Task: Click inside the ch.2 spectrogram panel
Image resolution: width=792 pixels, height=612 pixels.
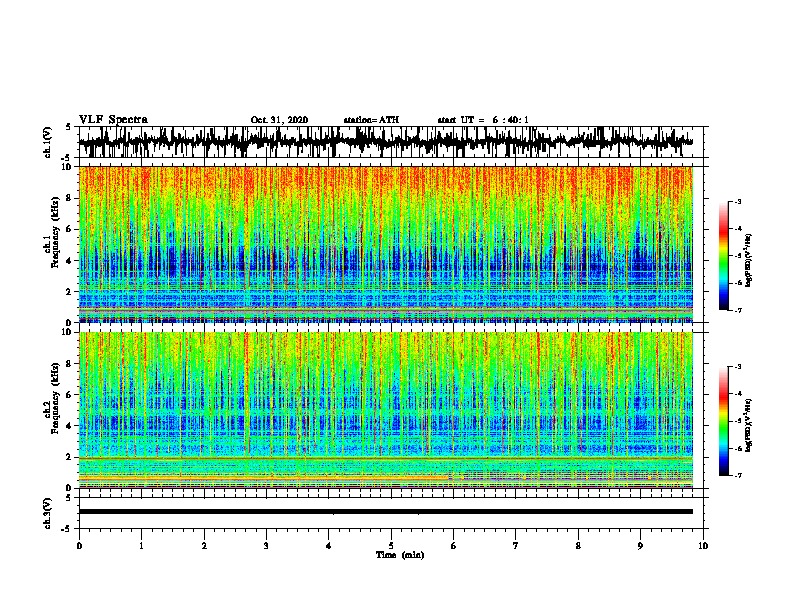Action: click(386, 410)
